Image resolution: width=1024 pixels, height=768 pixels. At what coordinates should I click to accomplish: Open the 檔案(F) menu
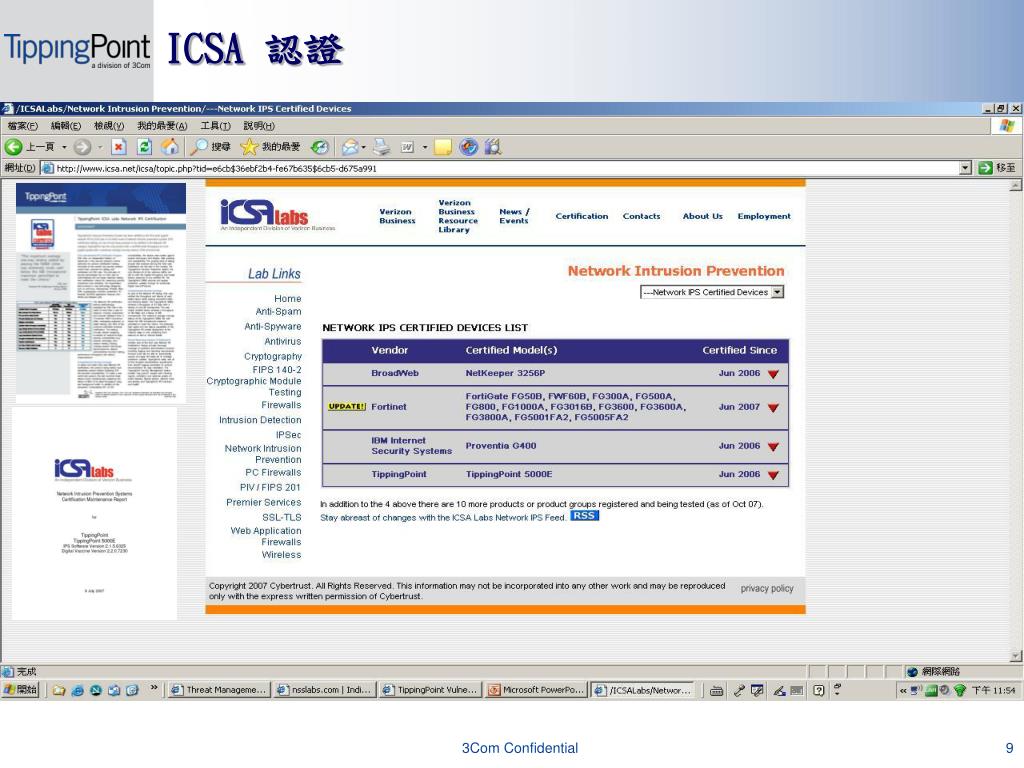(x=22, y=126)
